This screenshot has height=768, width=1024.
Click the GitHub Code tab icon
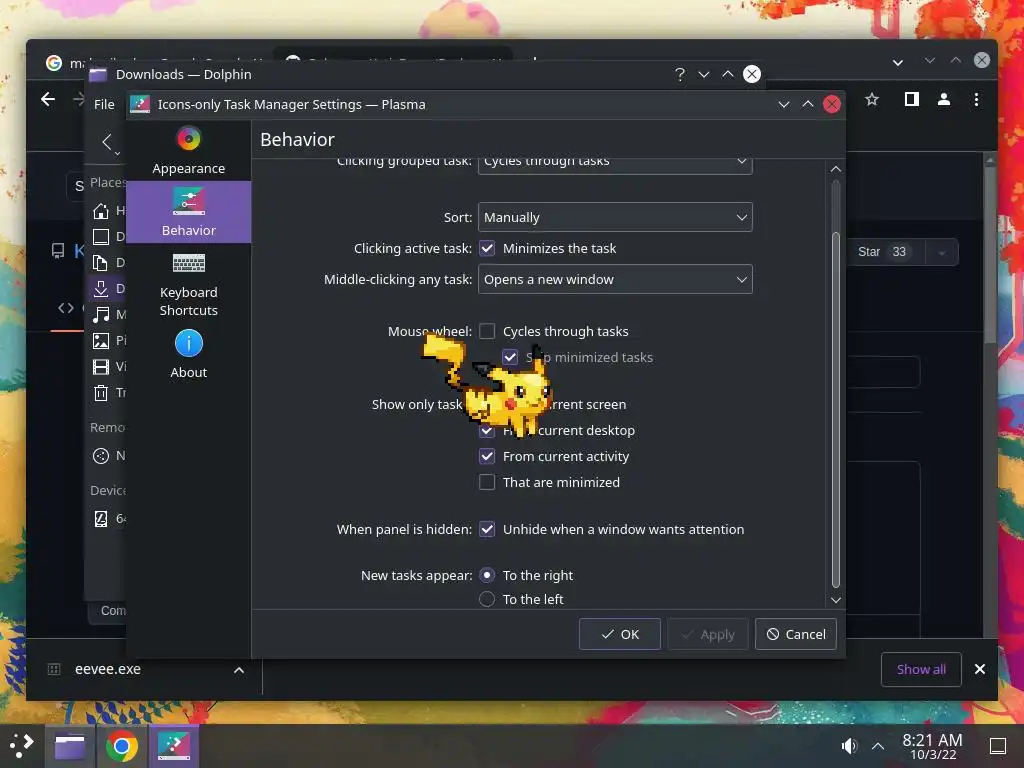pos(66,308)
